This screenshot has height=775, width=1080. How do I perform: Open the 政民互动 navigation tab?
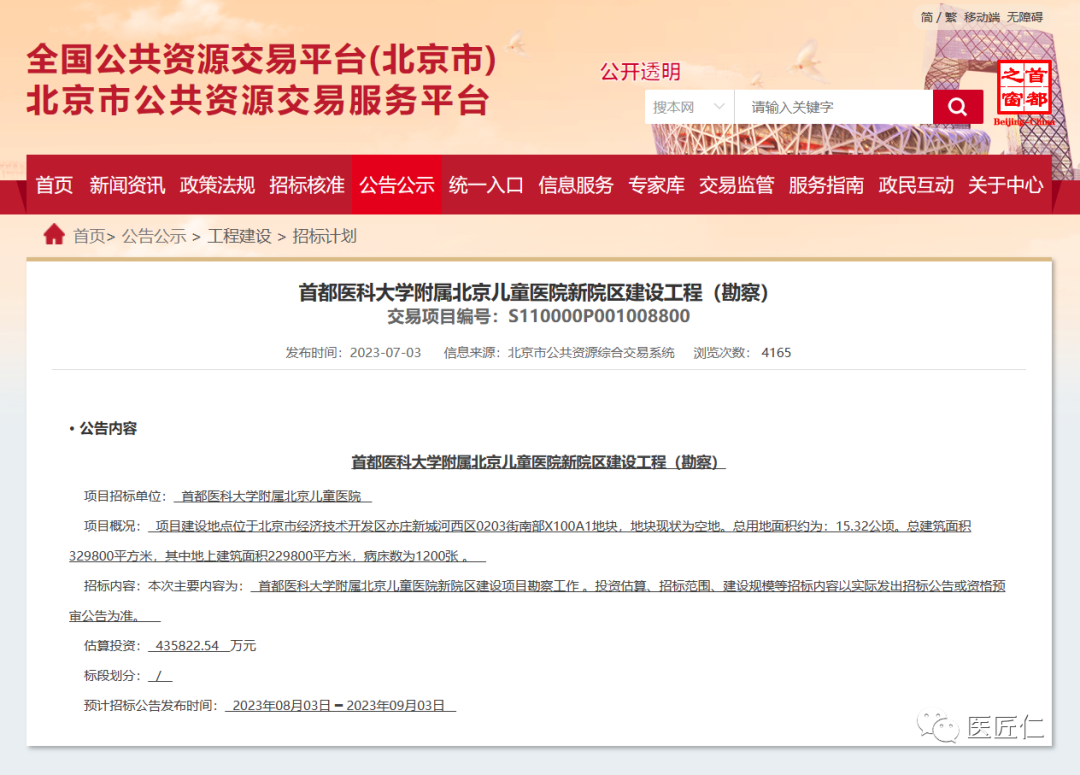point(916,185)
